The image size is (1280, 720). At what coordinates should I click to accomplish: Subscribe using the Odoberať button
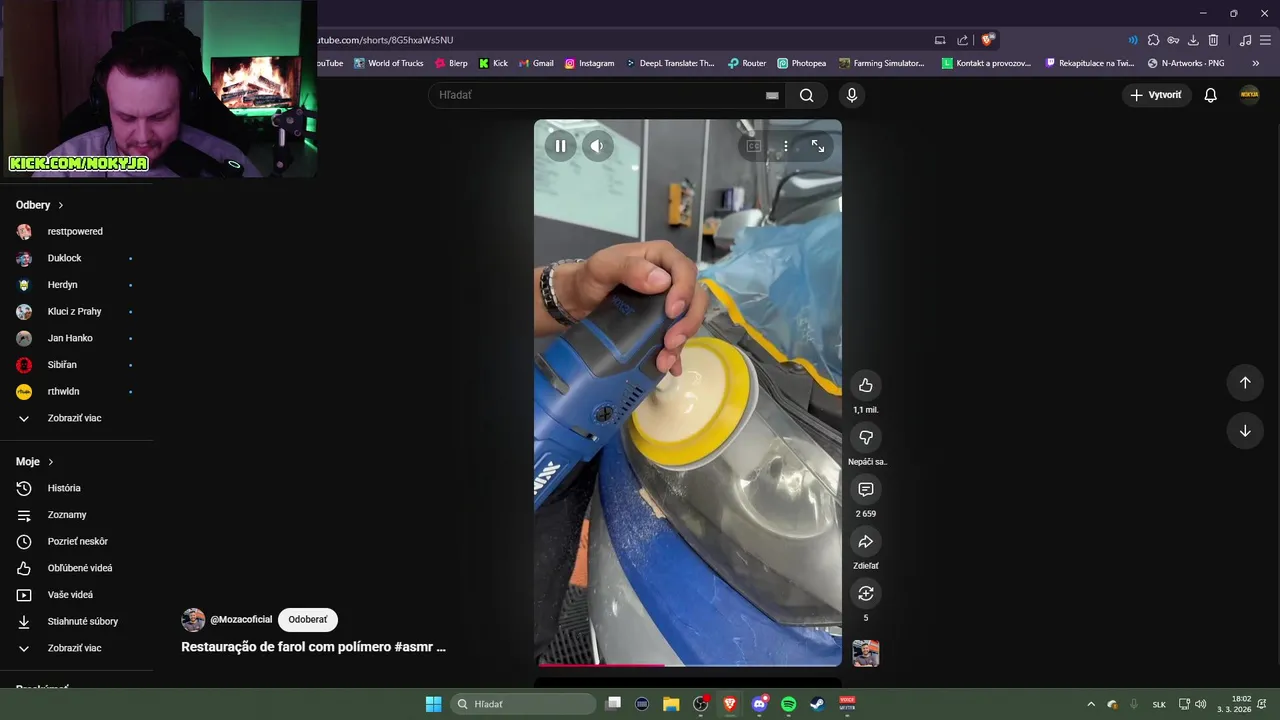pos(308,620)
